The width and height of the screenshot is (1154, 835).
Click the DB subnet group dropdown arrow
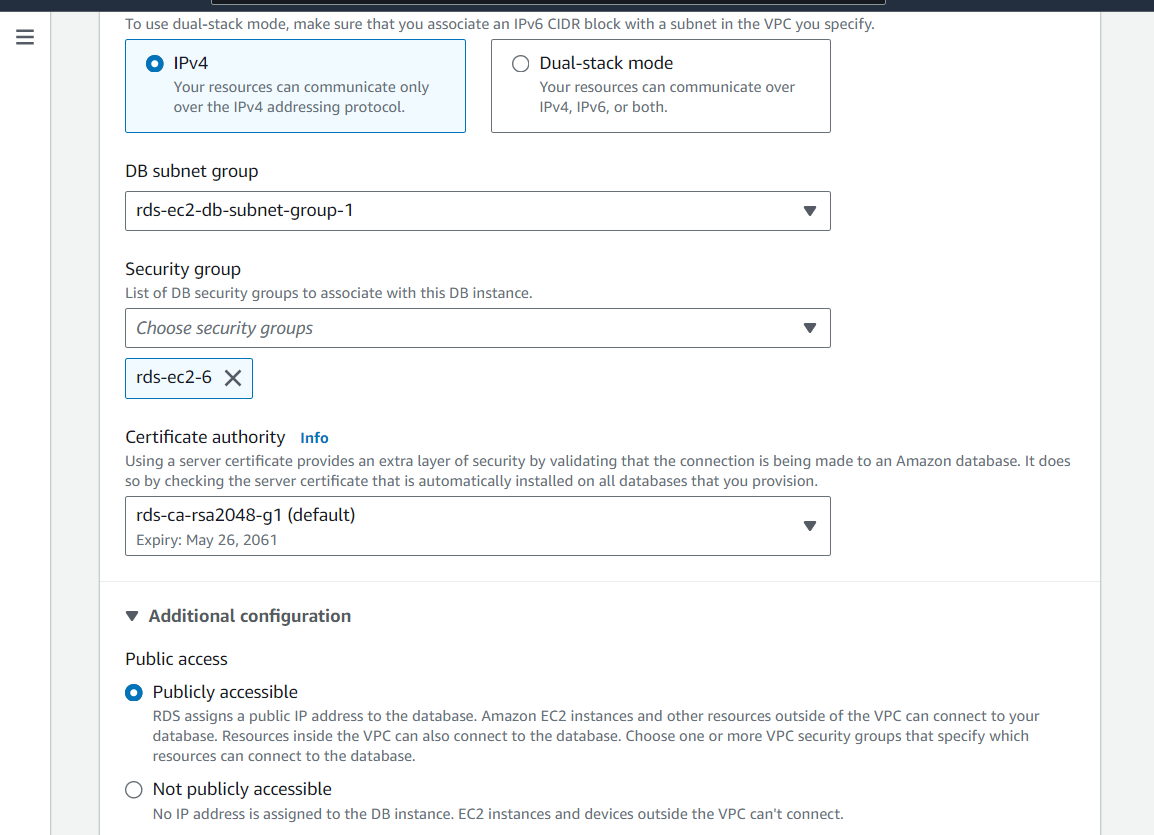coord(809,211)
